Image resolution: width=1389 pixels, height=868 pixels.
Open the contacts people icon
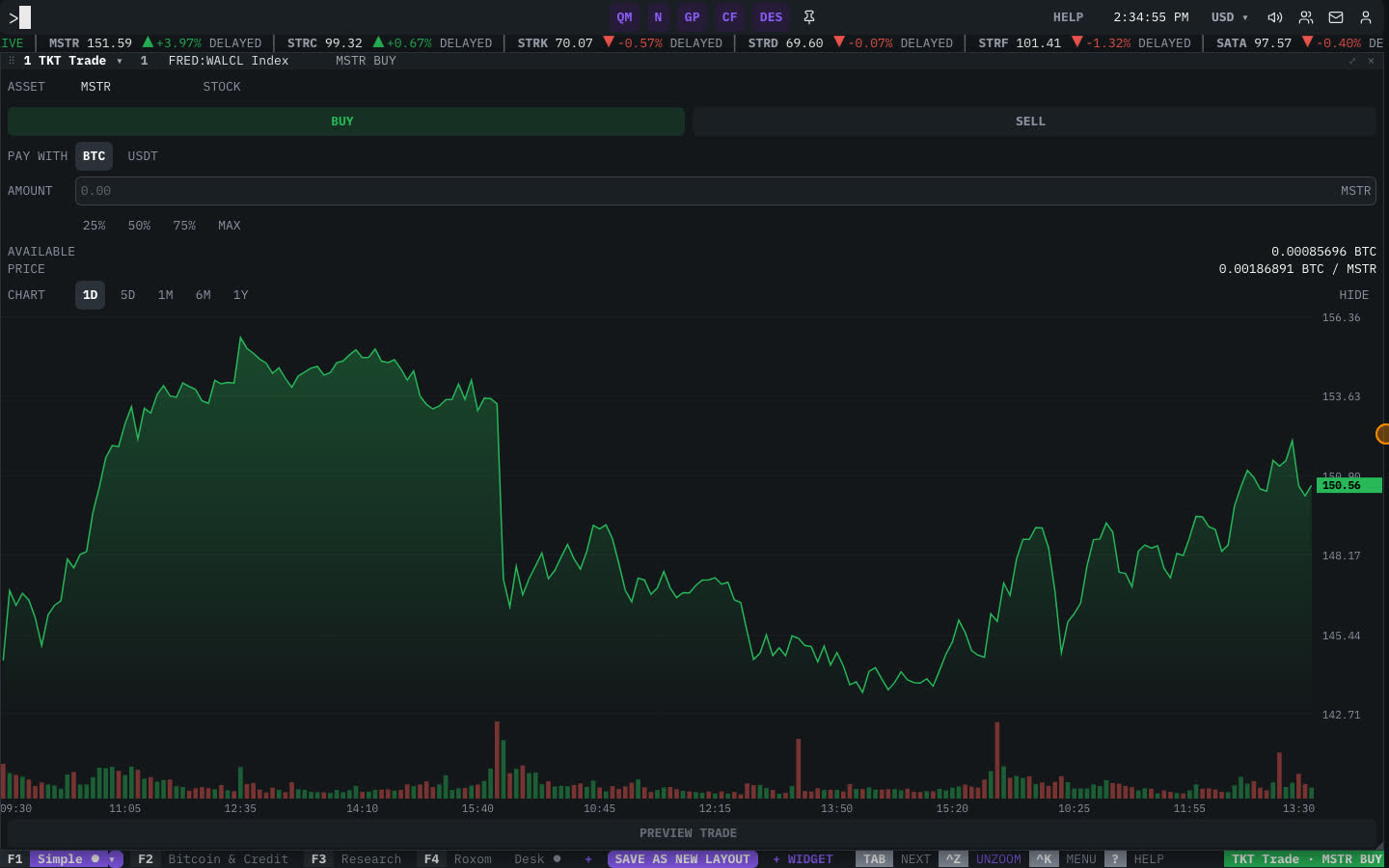(x=1306, y=17)
